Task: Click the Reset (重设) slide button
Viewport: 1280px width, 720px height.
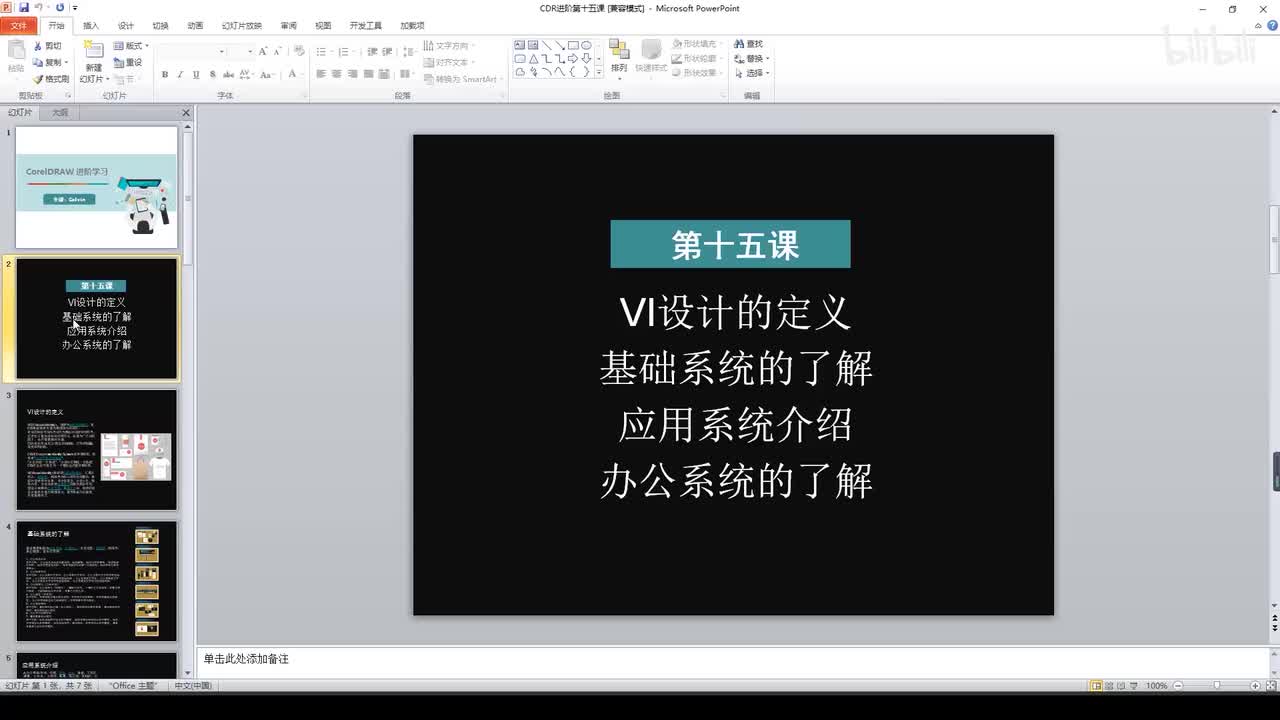Action: click(128, 62)
